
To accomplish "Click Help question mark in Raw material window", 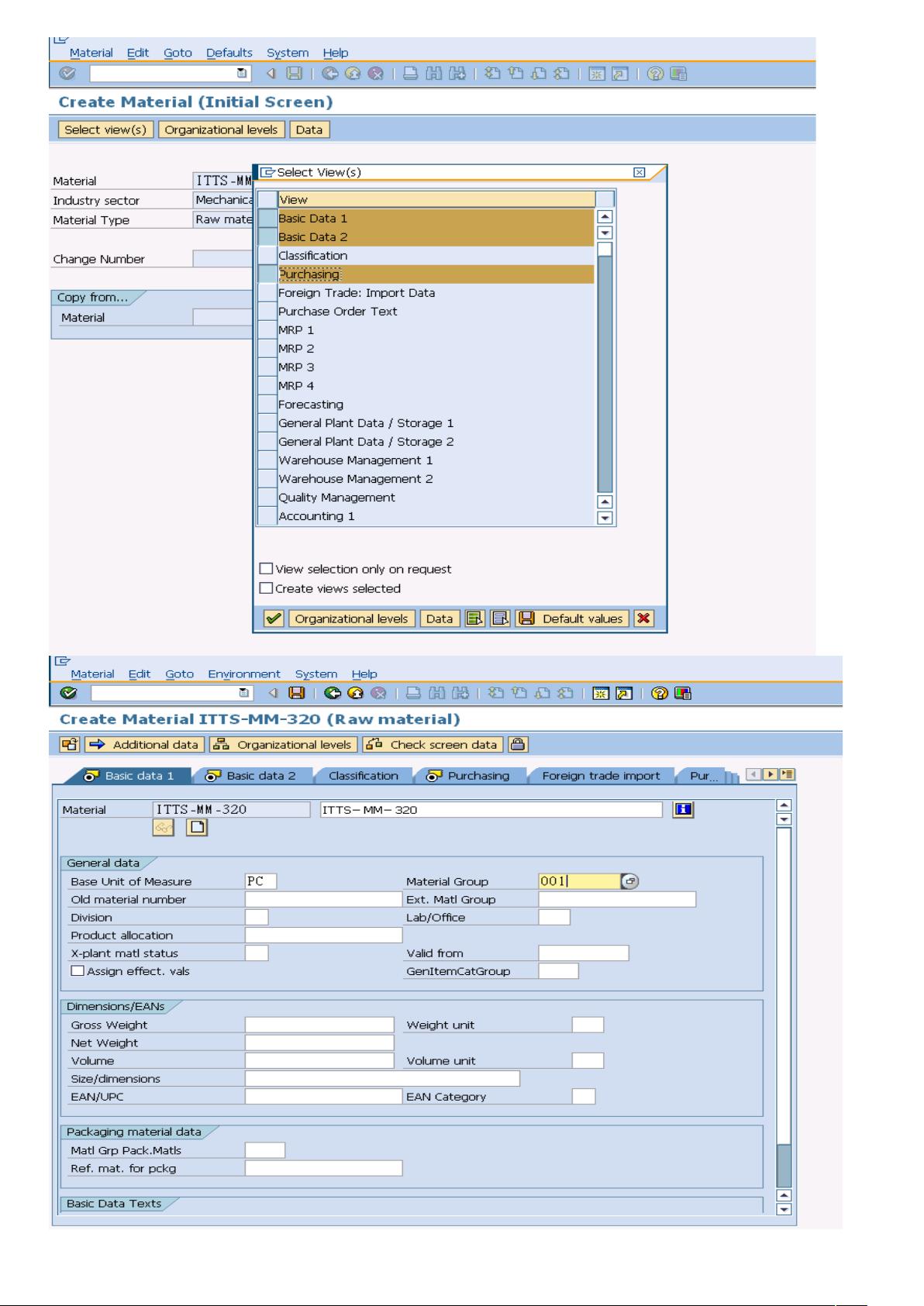I will 660,693.
